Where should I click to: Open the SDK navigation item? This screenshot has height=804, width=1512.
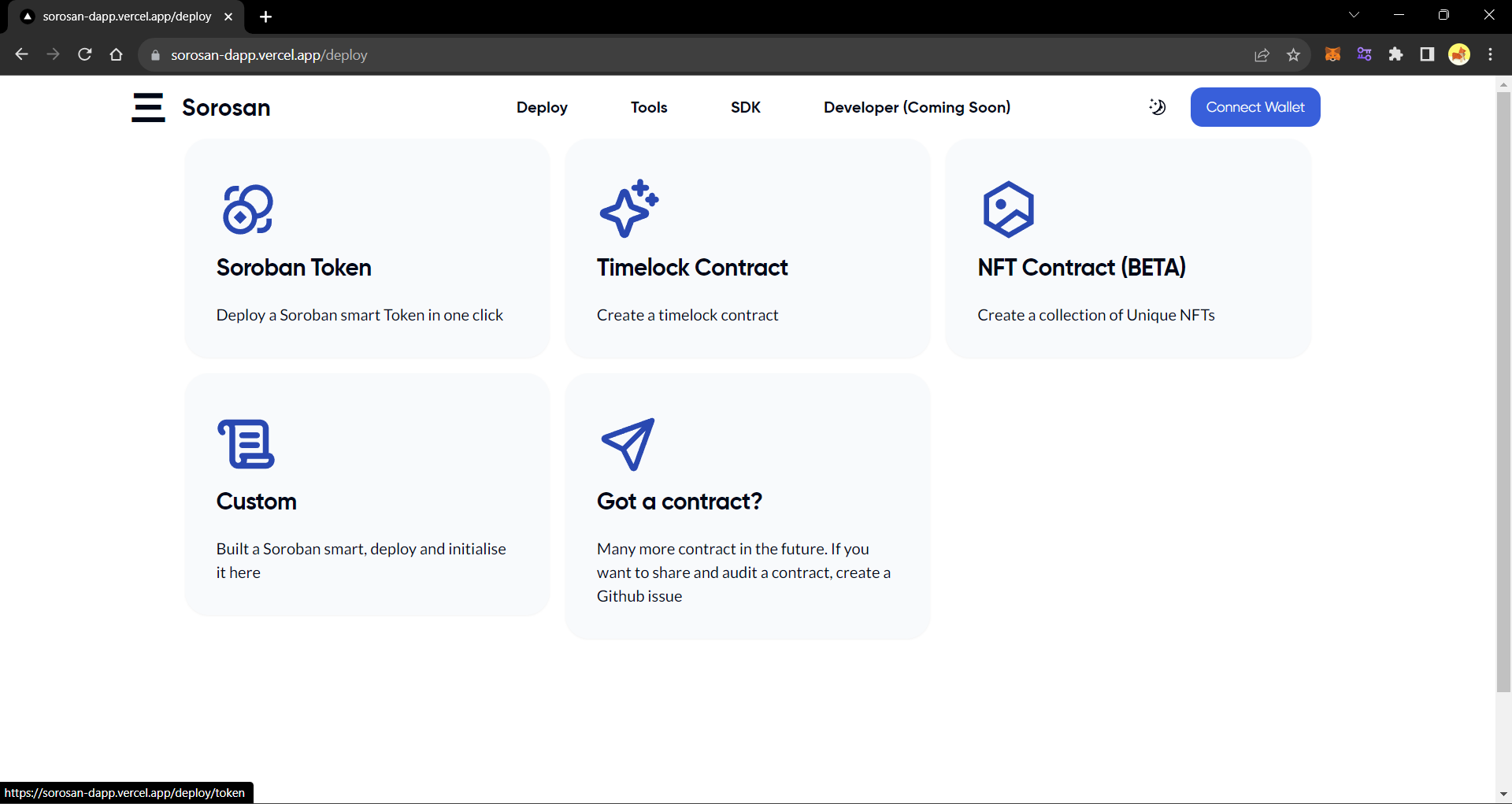tap(746, 107)
